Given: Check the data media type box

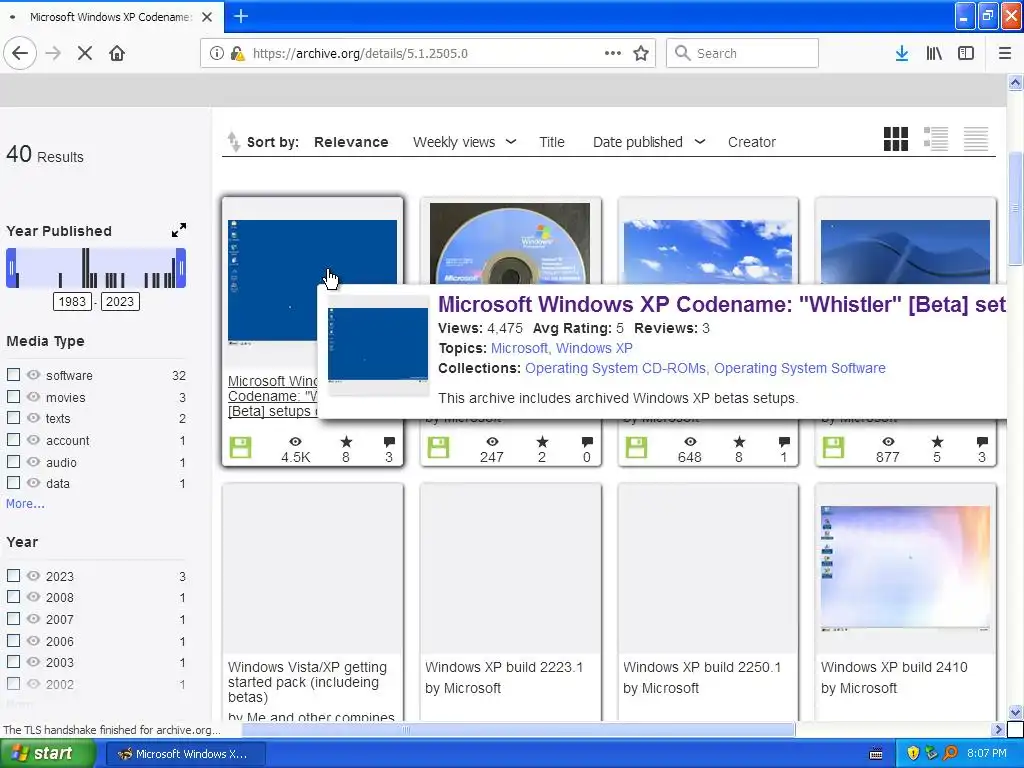Looking at the screenshot, I should click(x=13, y=483).
